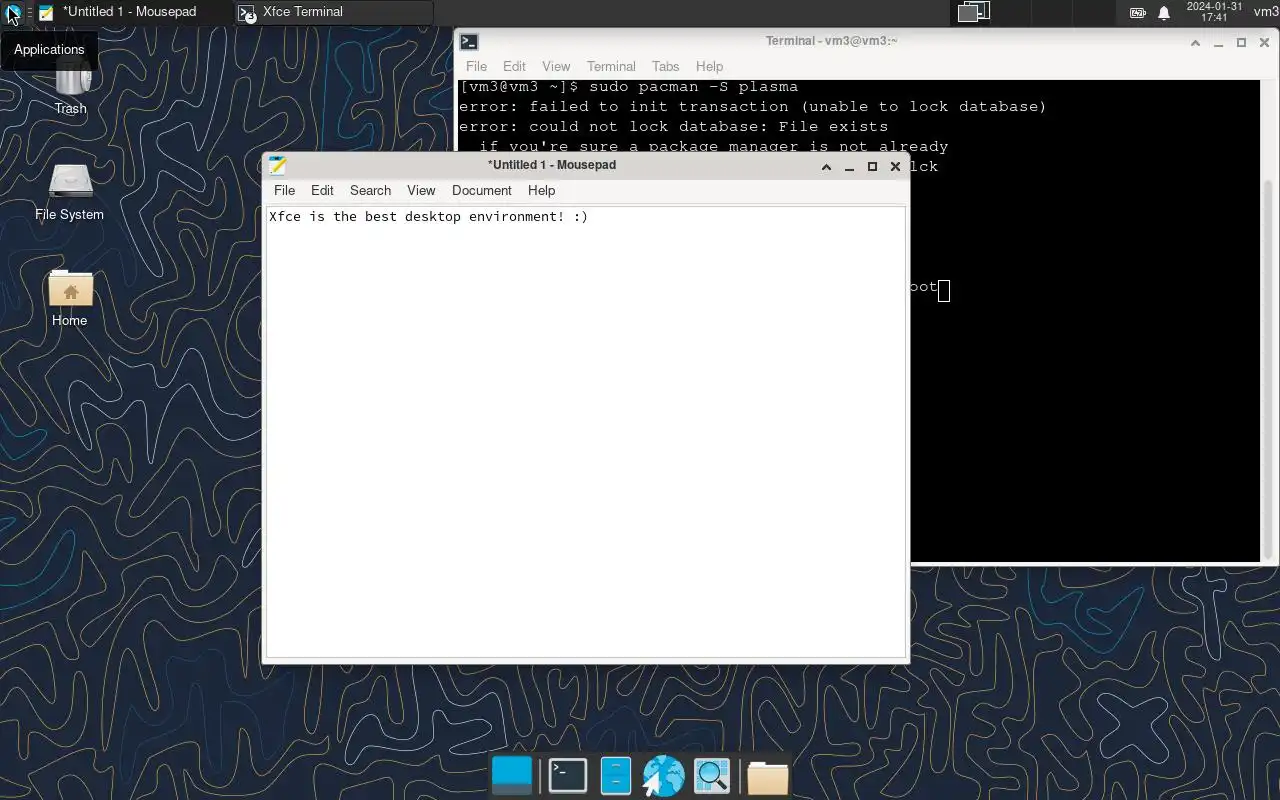Open the notifications bell icon

click(x=1164, y=13)
